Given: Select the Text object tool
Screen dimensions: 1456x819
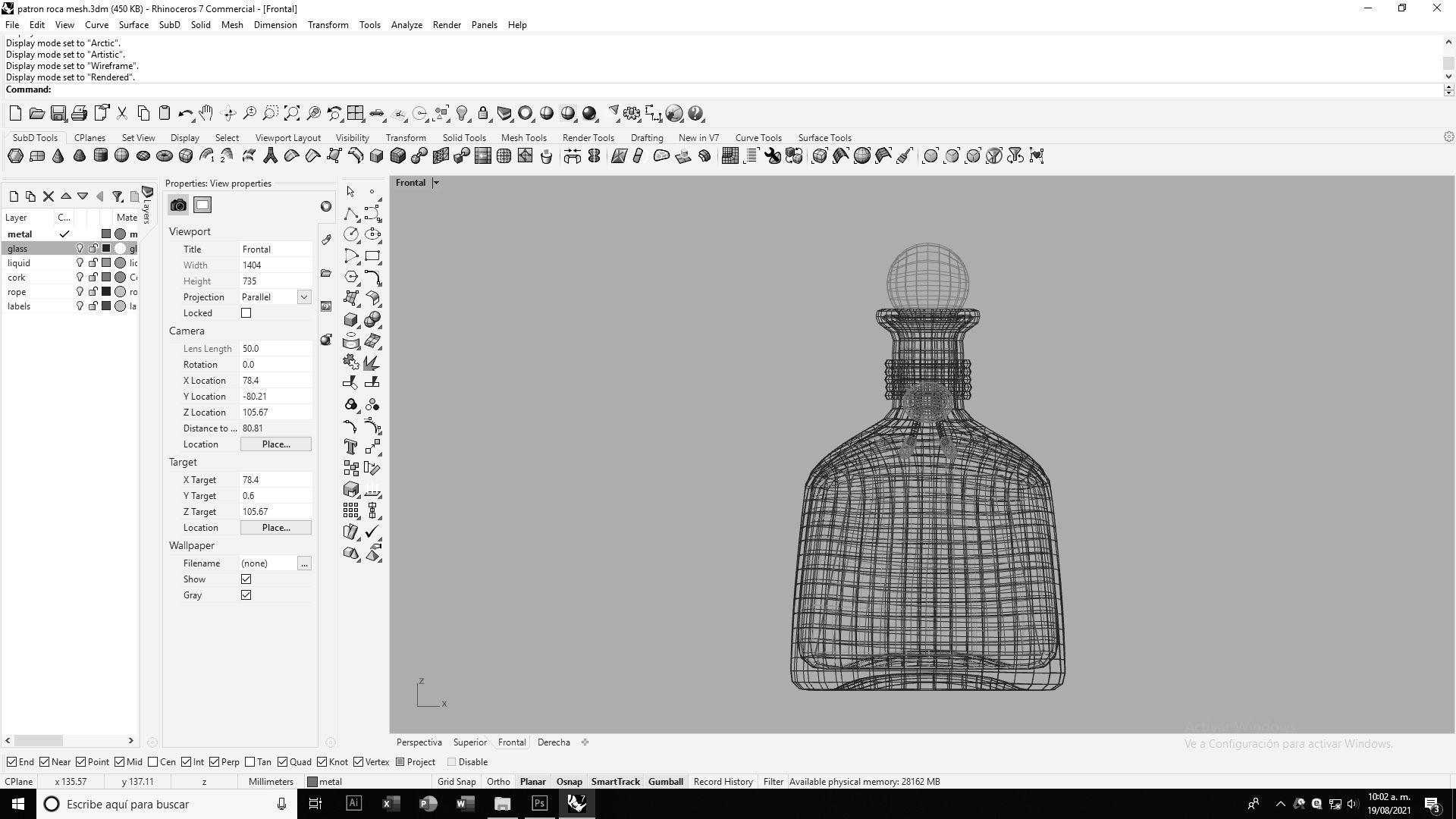Looking at the screenshot, I should (x=351, y=447).
